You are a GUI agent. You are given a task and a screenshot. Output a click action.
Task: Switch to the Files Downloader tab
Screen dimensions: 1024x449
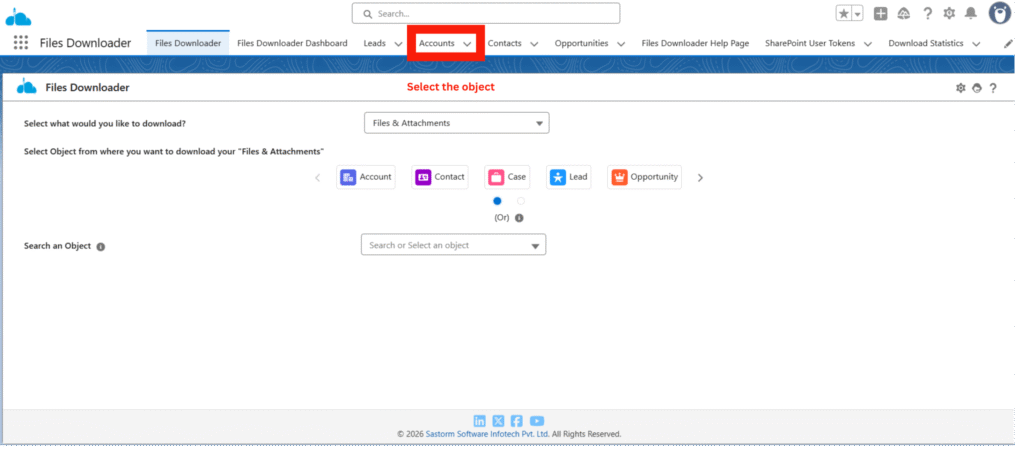tap(188, 43)
